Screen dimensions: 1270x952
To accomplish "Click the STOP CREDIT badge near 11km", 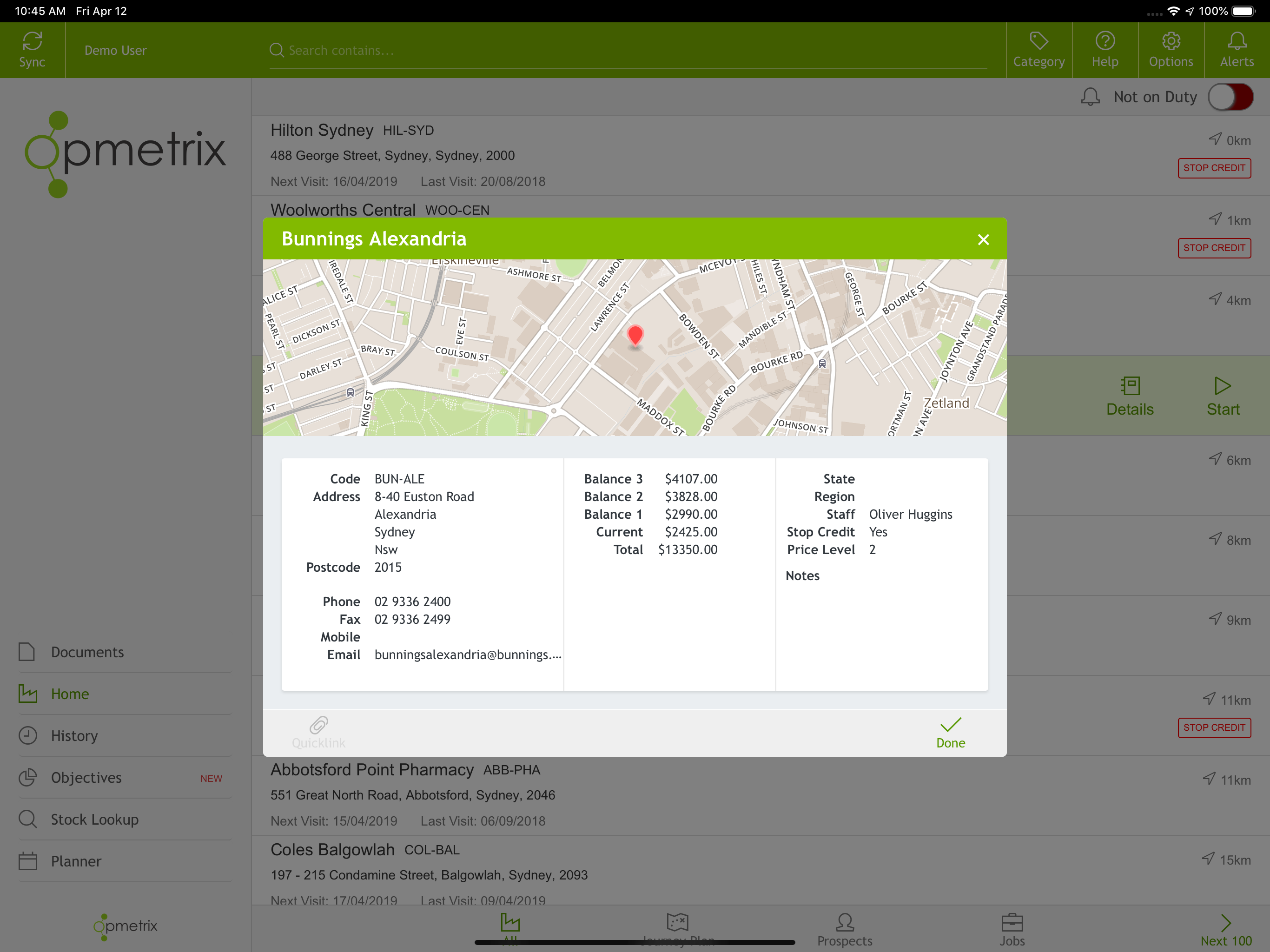I will [1214, 727].
